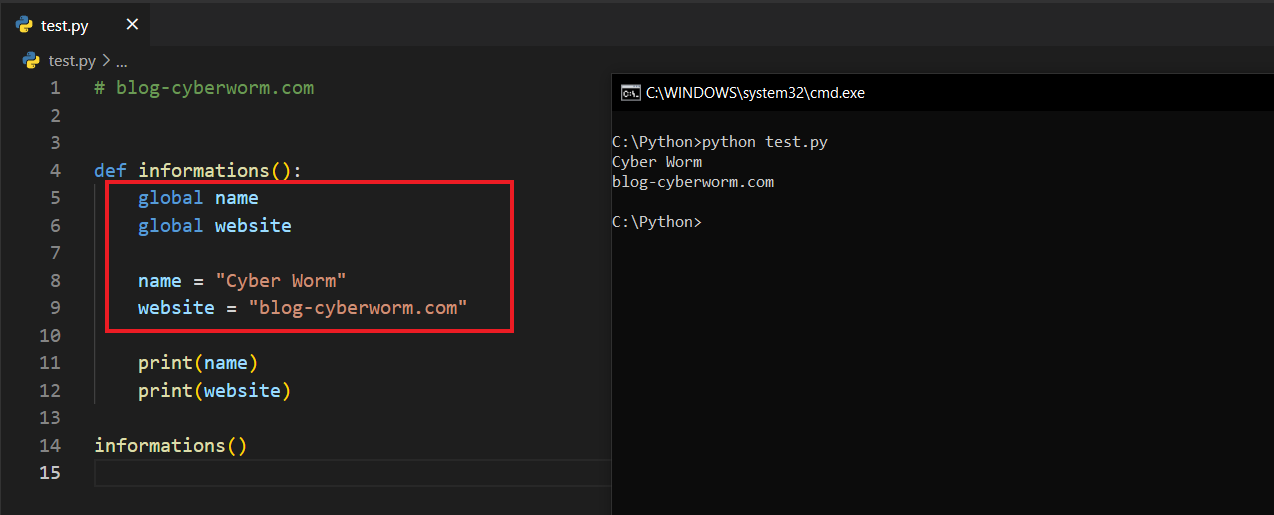Click the informations function name in the def line

pos(203,170)
